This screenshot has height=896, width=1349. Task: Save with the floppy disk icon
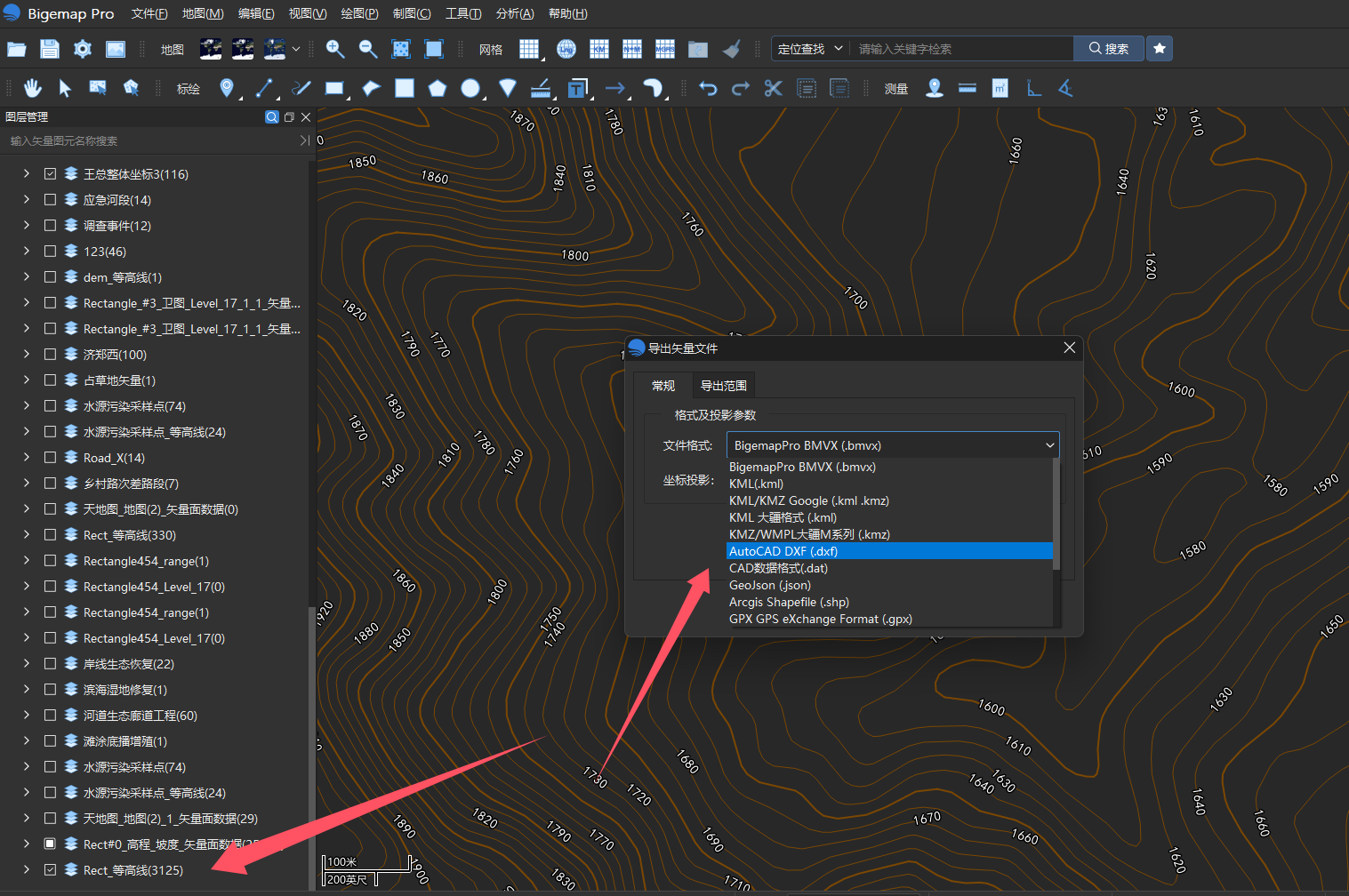50,49
